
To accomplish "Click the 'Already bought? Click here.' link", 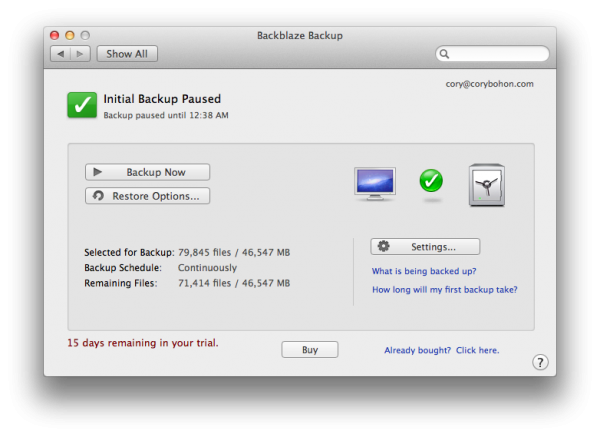I will 441,350.
